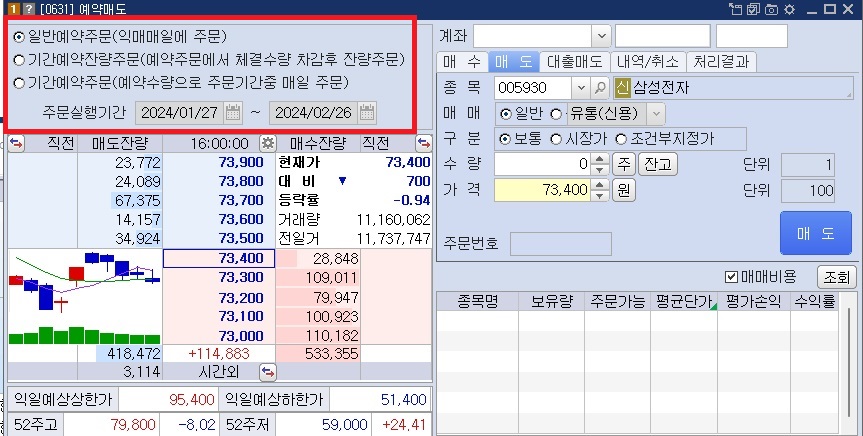863x436 pixels.
Task: Click the 평균단가 column header
Action: pyautogui.click(x=684, y=302)
